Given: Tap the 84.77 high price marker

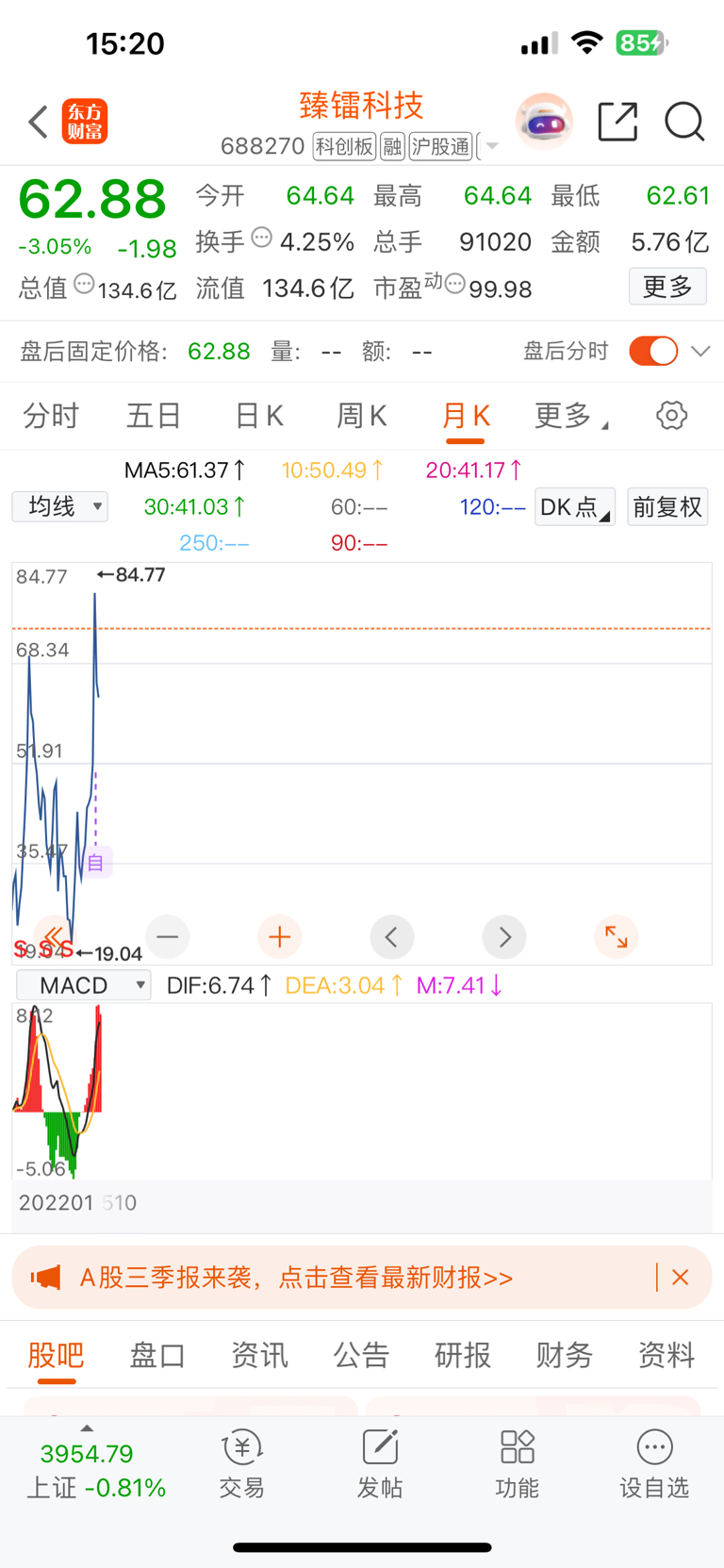Looking at the screenshot, I should coord(131,574).
